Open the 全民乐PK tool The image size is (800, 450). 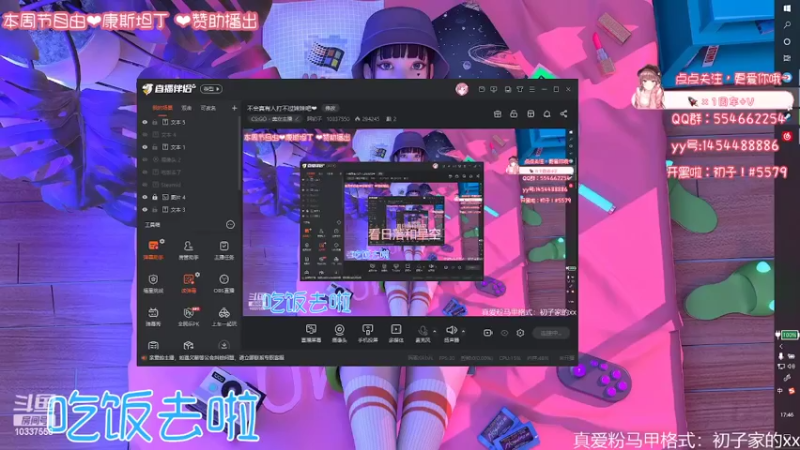(188, 316)
